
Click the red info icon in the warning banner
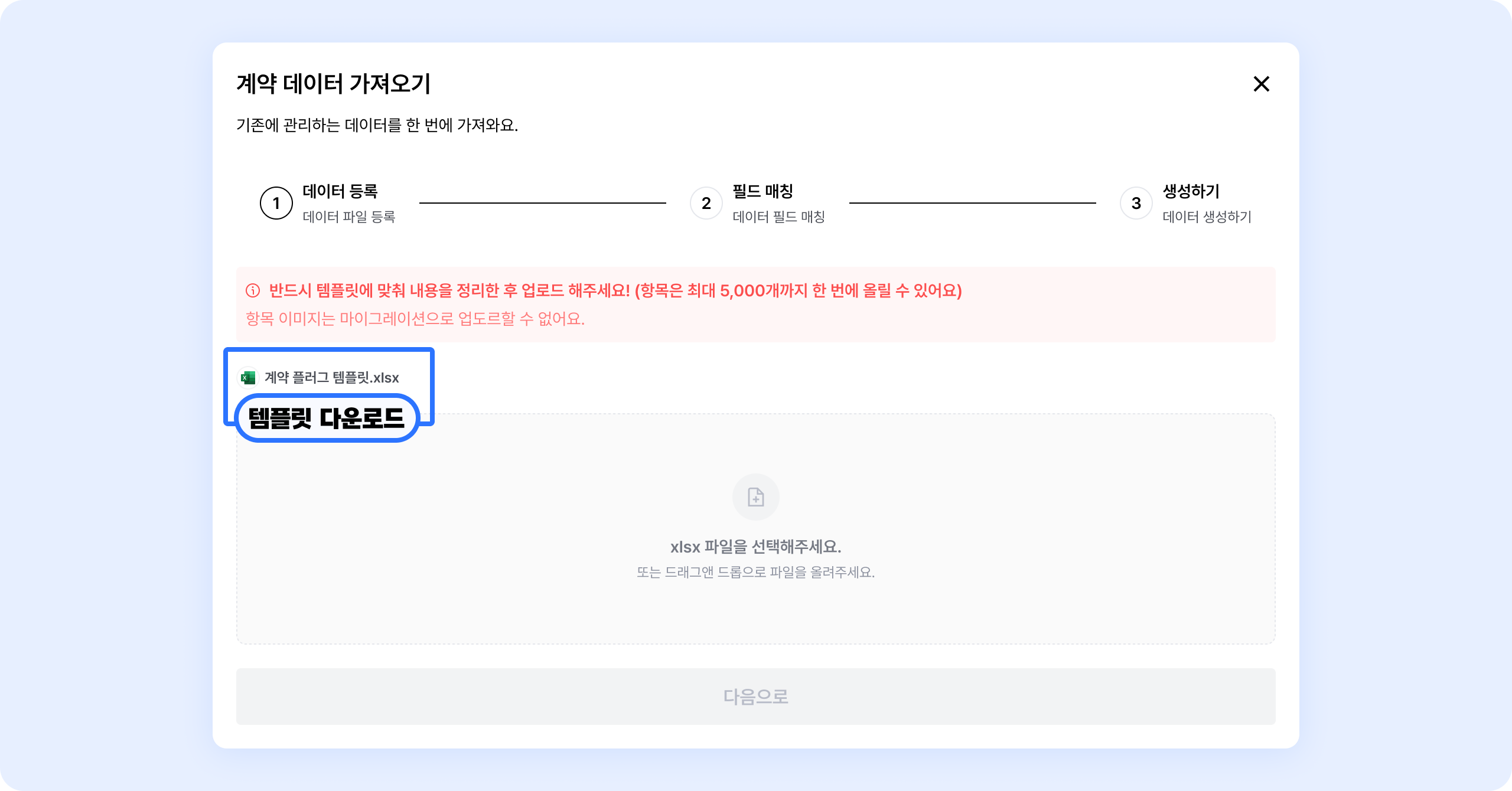click(253, 290)
